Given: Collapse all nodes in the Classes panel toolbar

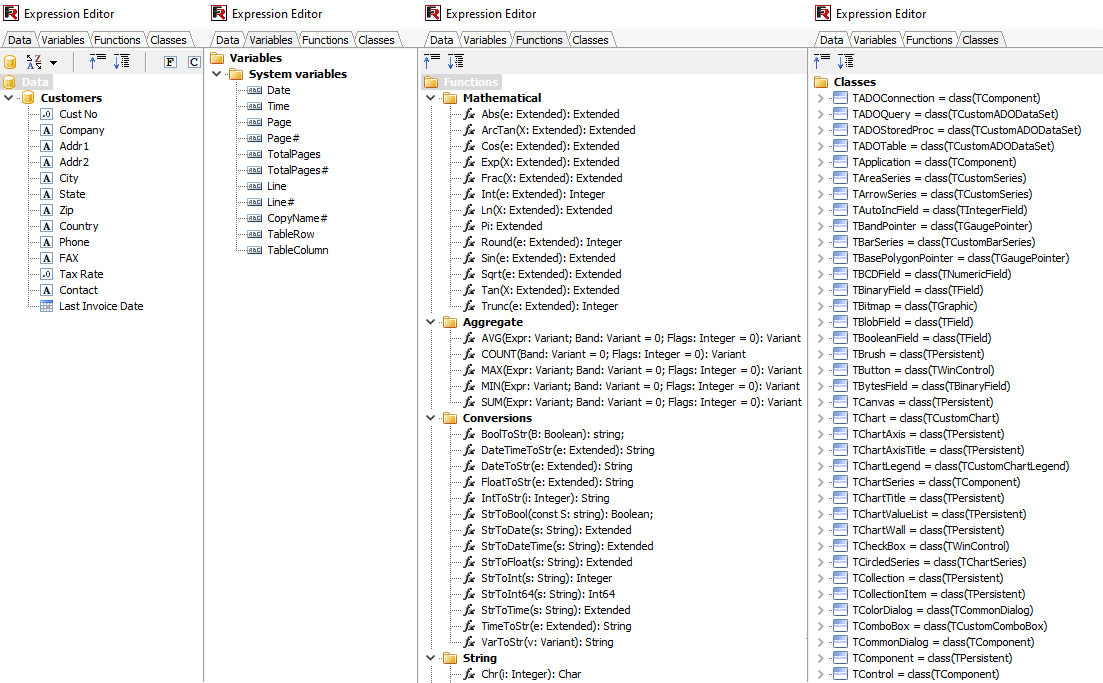Looking at the screenshot, I should (822, 61).
